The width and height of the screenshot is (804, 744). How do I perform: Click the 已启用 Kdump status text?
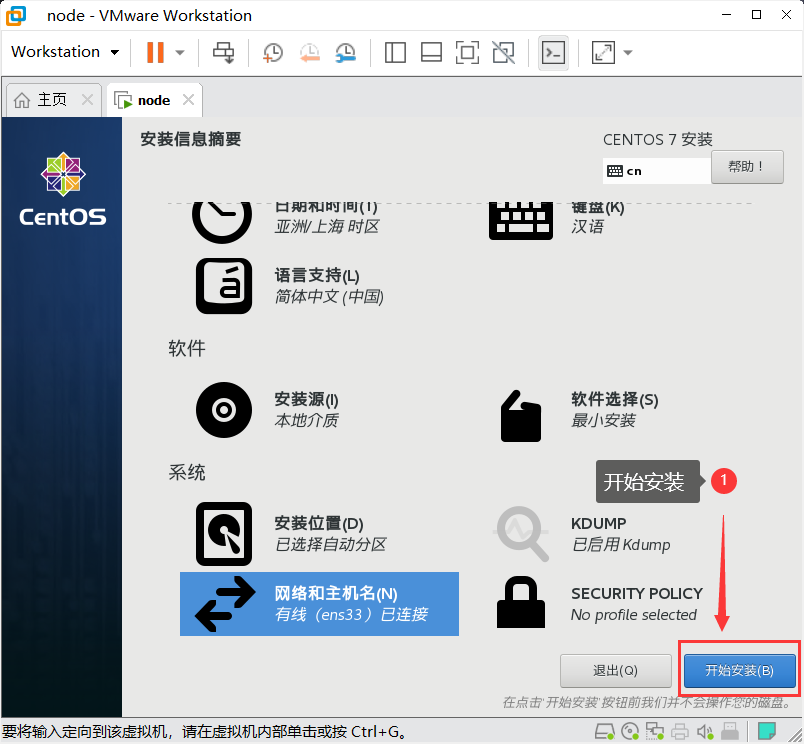coord(621,545)
